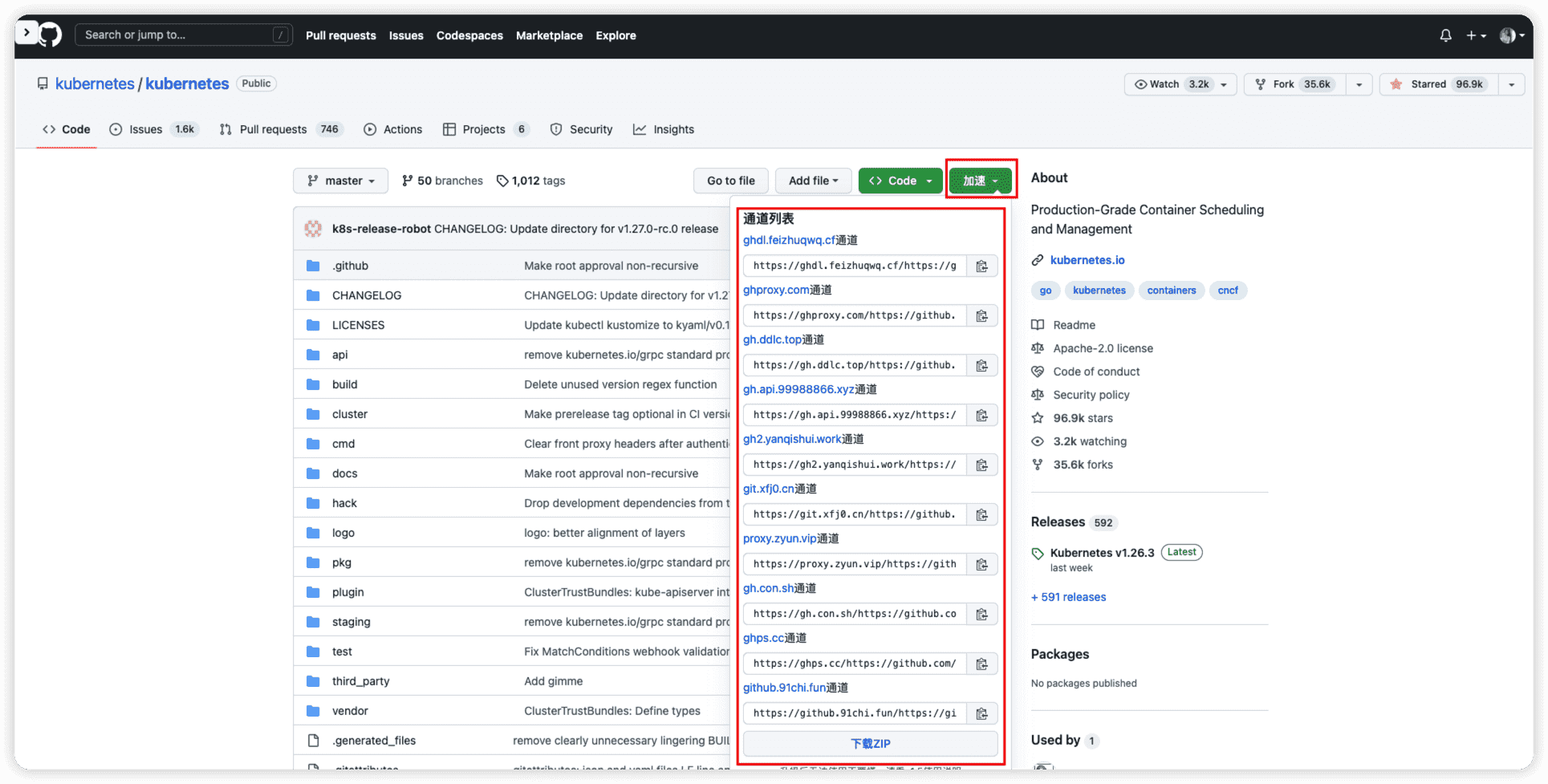Open the Watch dropdown
Screen dimensions: 1548x784
coord(1180,84)
